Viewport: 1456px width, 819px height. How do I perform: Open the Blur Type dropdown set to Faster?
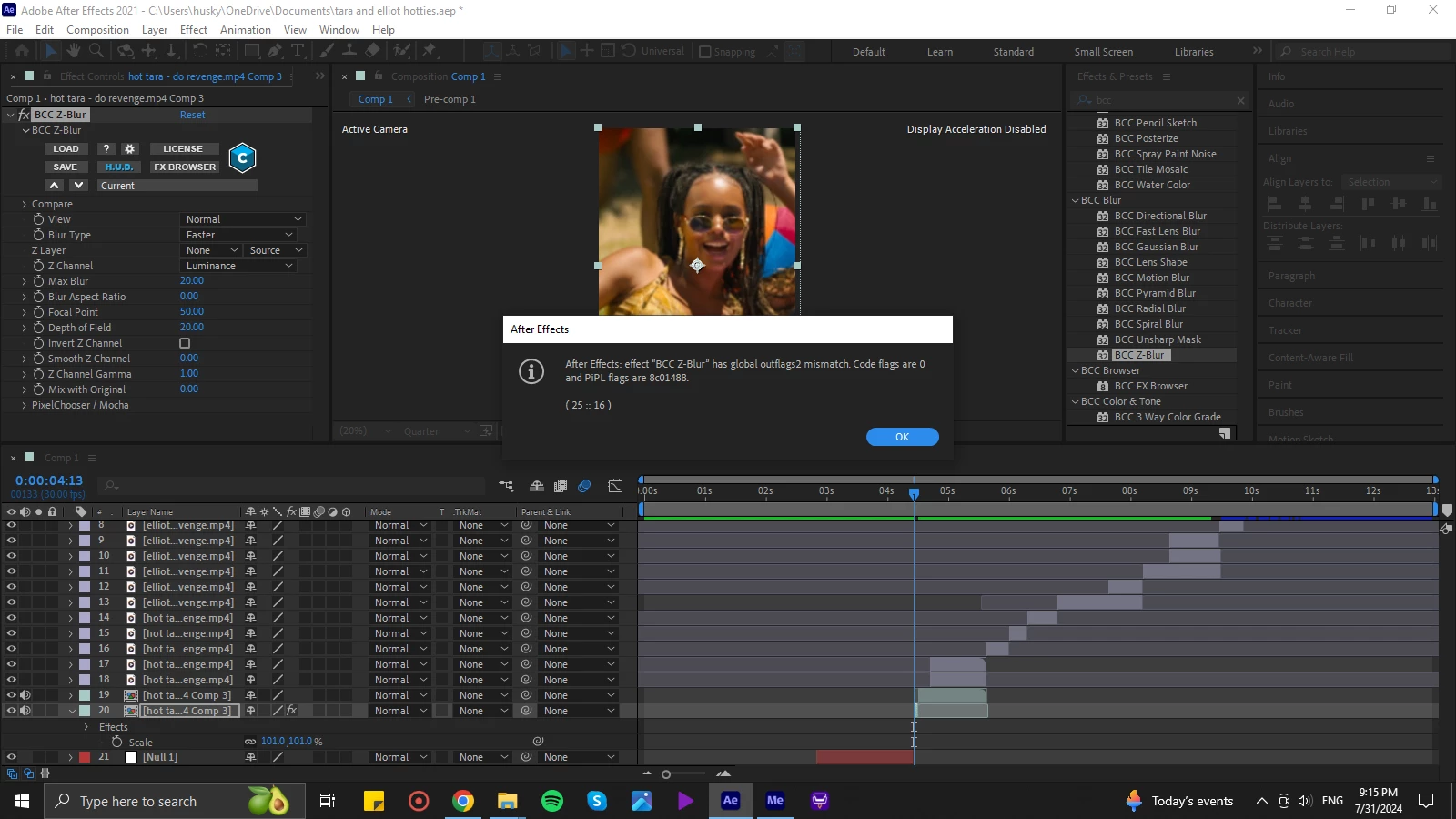click(x=238, y=235)
